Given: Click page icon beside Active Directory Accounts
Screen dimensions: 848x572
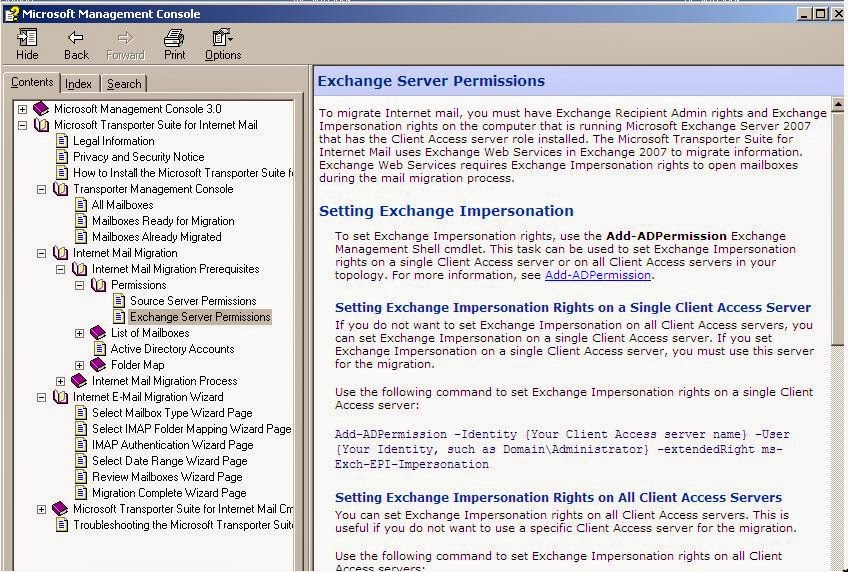Looking at the screenshot, I should click(100, 349).
